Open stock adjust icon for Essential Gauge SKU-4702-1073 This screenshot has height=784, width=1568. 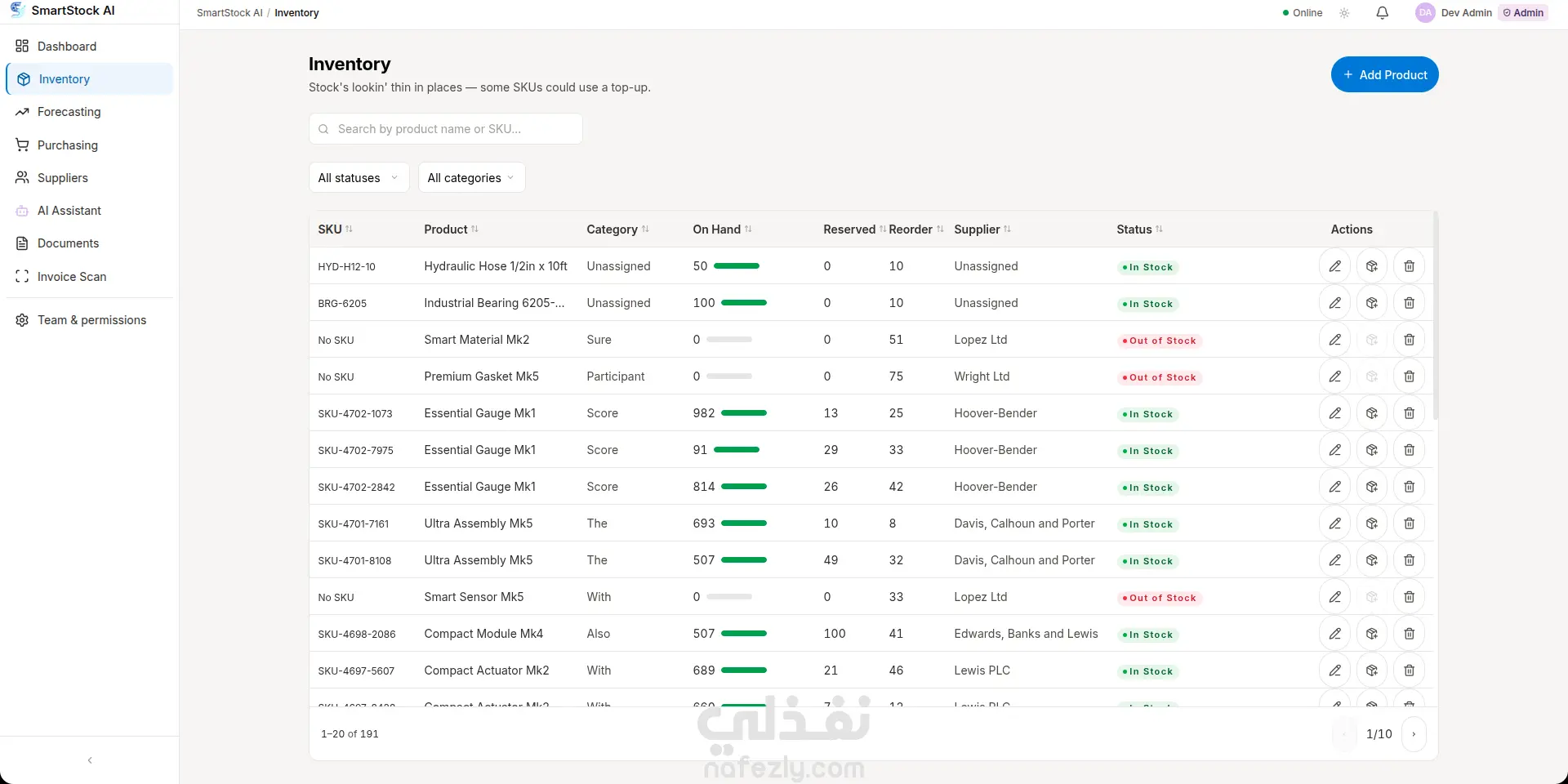(1372, 413)
